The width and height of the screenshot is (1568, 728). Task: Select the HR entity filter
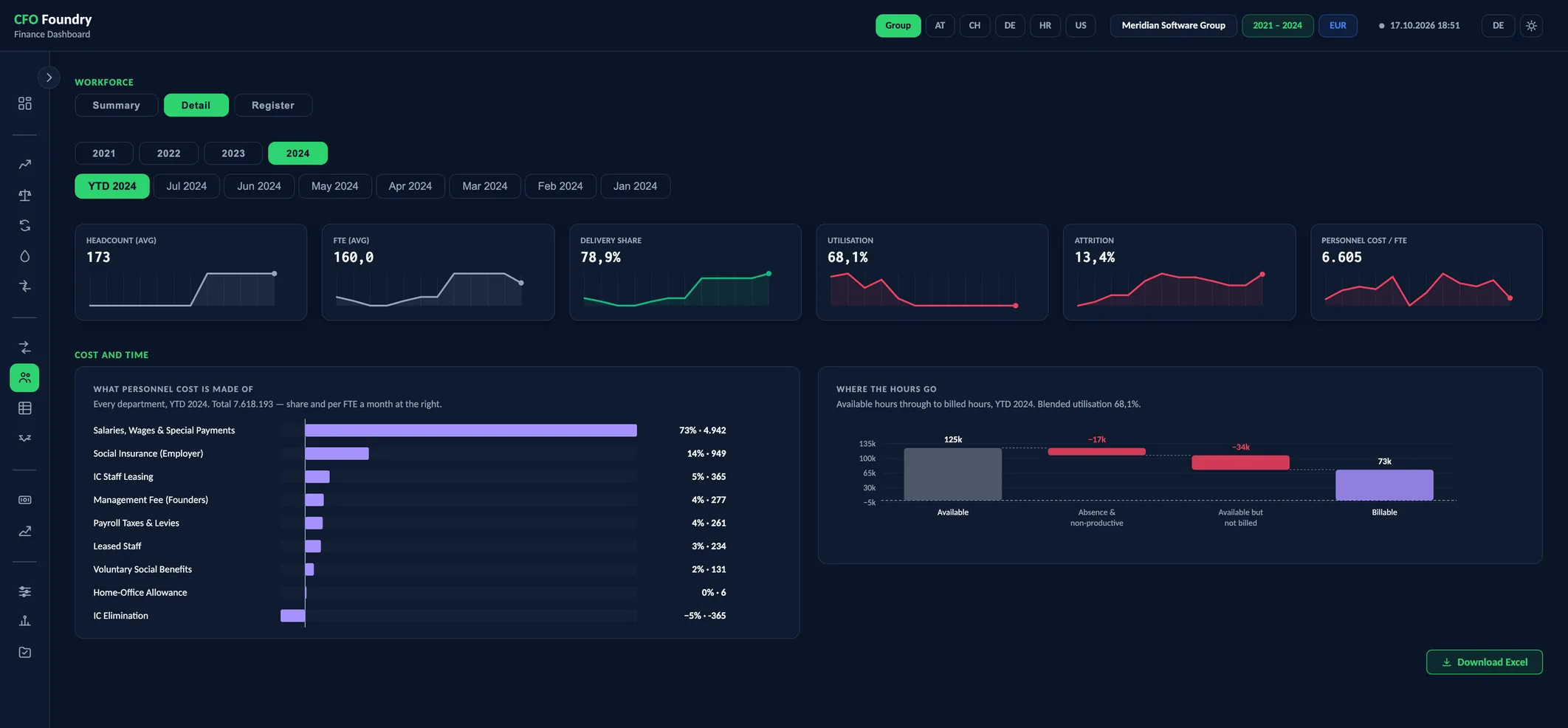click(x=1045, y=25)
